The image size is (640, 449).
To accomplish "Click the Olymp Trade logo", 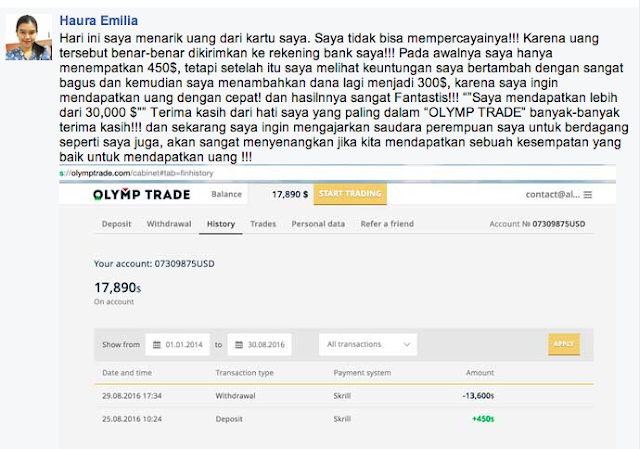I will (142, 194).
